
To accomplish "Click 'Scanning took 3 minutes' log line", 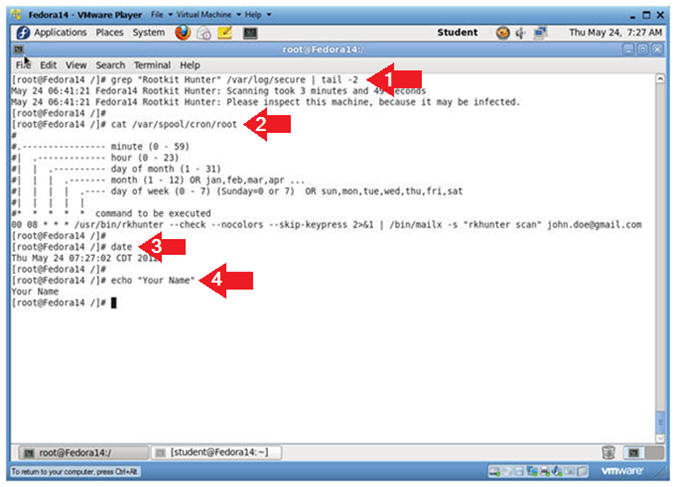I will [219, 91].
